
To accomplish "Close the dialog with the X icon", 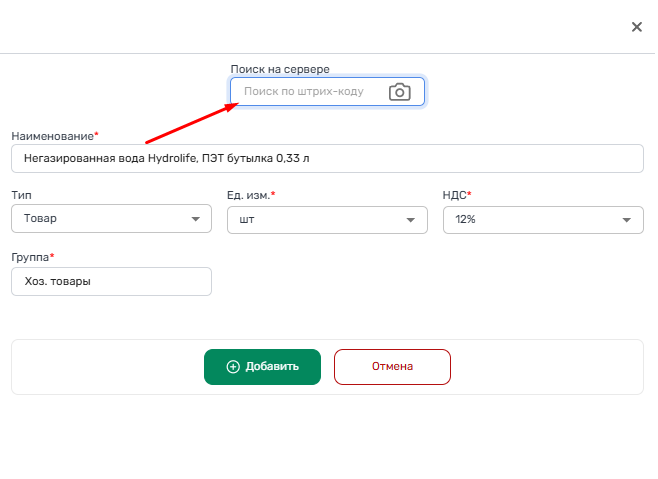I will coord(636,27).
